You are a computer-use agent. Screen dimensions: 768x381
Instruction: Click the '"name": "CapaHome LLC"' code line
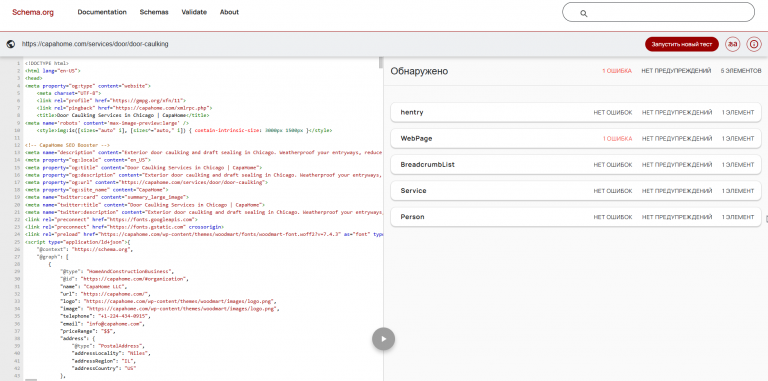point(94,286)
